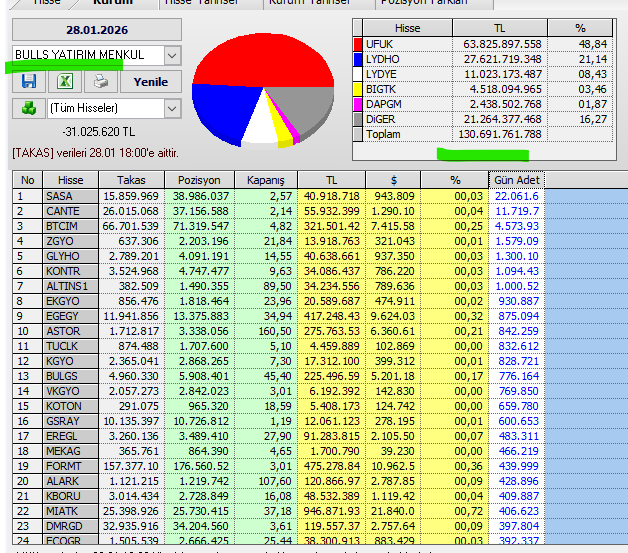Click the gray DiGER color swatch
The width and height of the screenshot is (628, 553).
(358, 119)
